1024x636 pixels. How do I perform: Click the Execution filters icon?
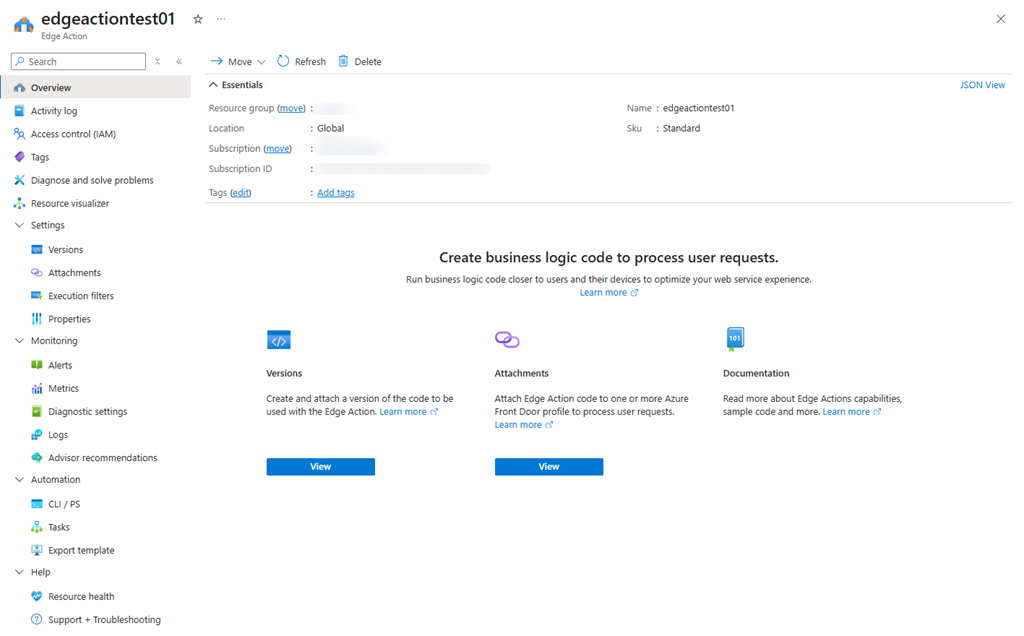pyautogui.click(x=37, y=296)
